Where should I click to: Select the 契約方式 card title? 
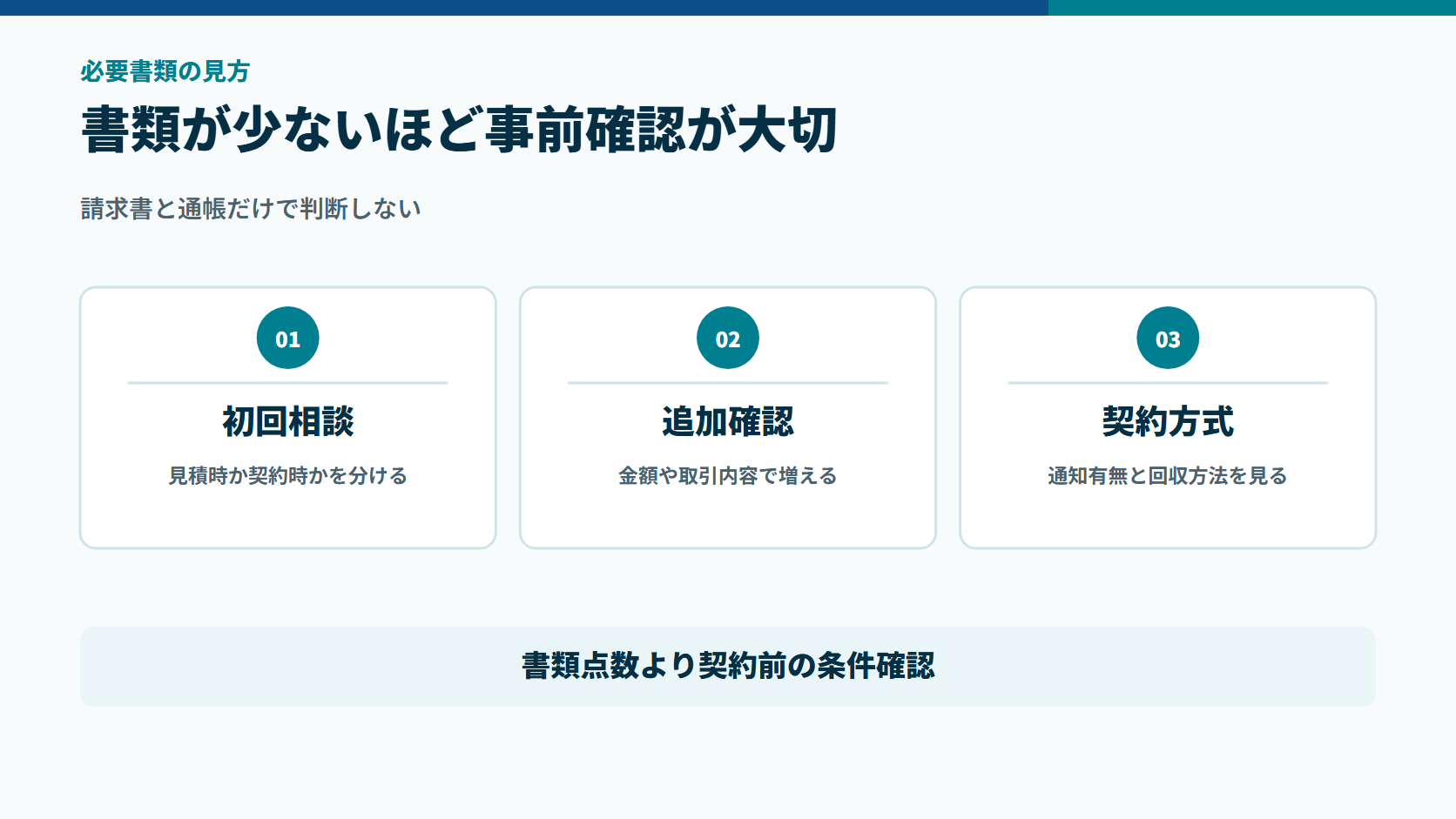(x=1168, y=421)
